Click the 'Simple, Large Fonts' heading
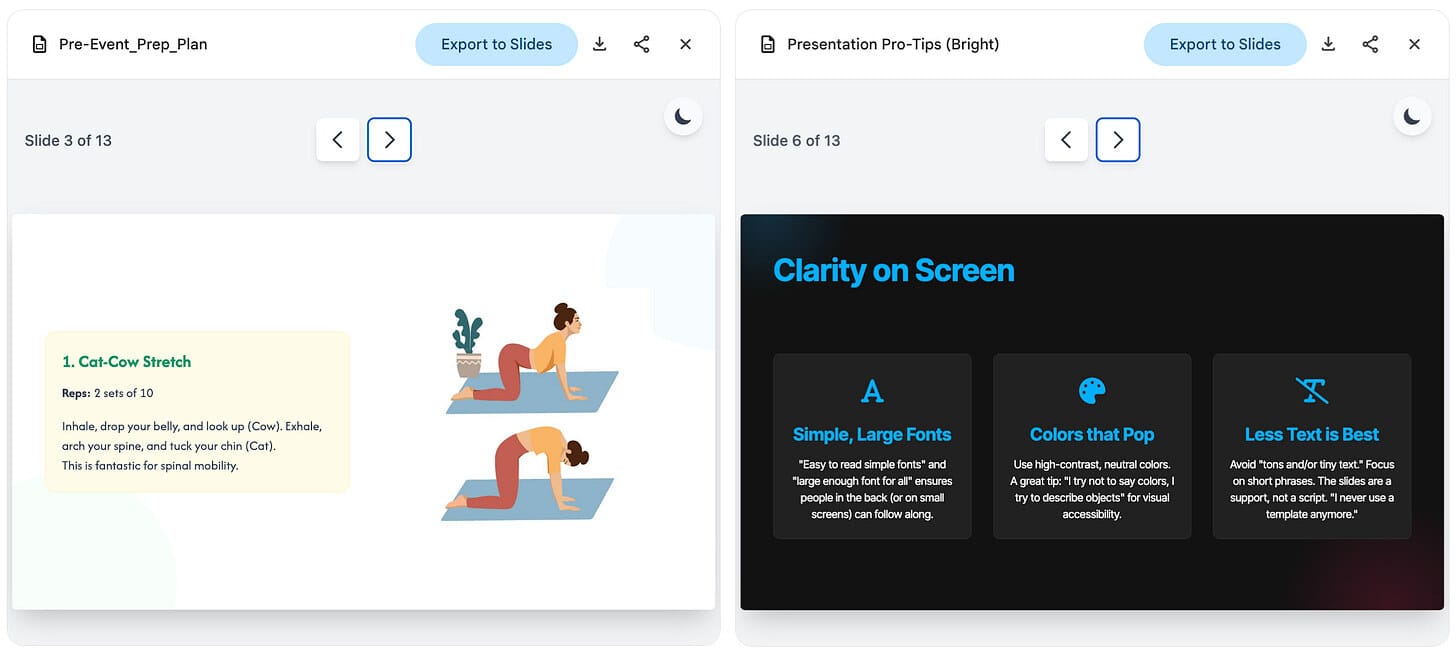This screenshot has height=656, width=1456. (872, 434)
